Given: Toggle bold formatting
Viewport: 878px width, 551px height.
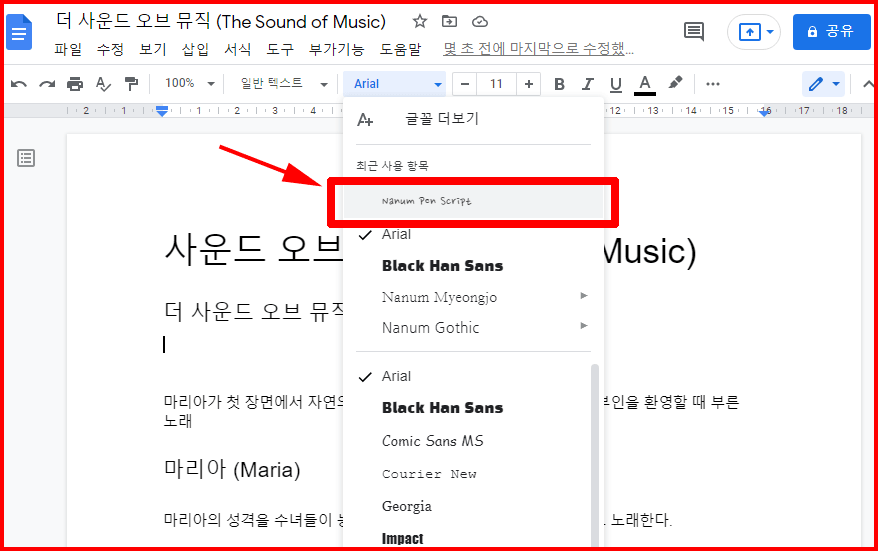Looking at the screenshot, I should [x=559, y=84].
